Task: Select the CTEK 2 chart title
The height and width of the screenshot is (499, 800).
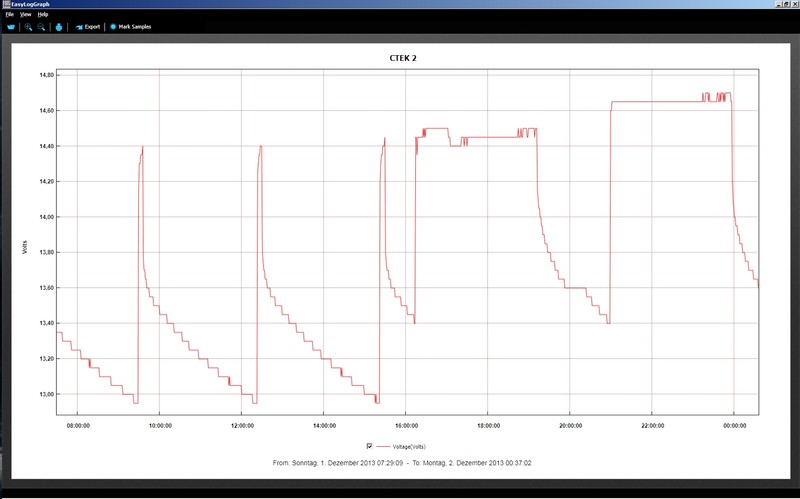Action: click(402, 58)
